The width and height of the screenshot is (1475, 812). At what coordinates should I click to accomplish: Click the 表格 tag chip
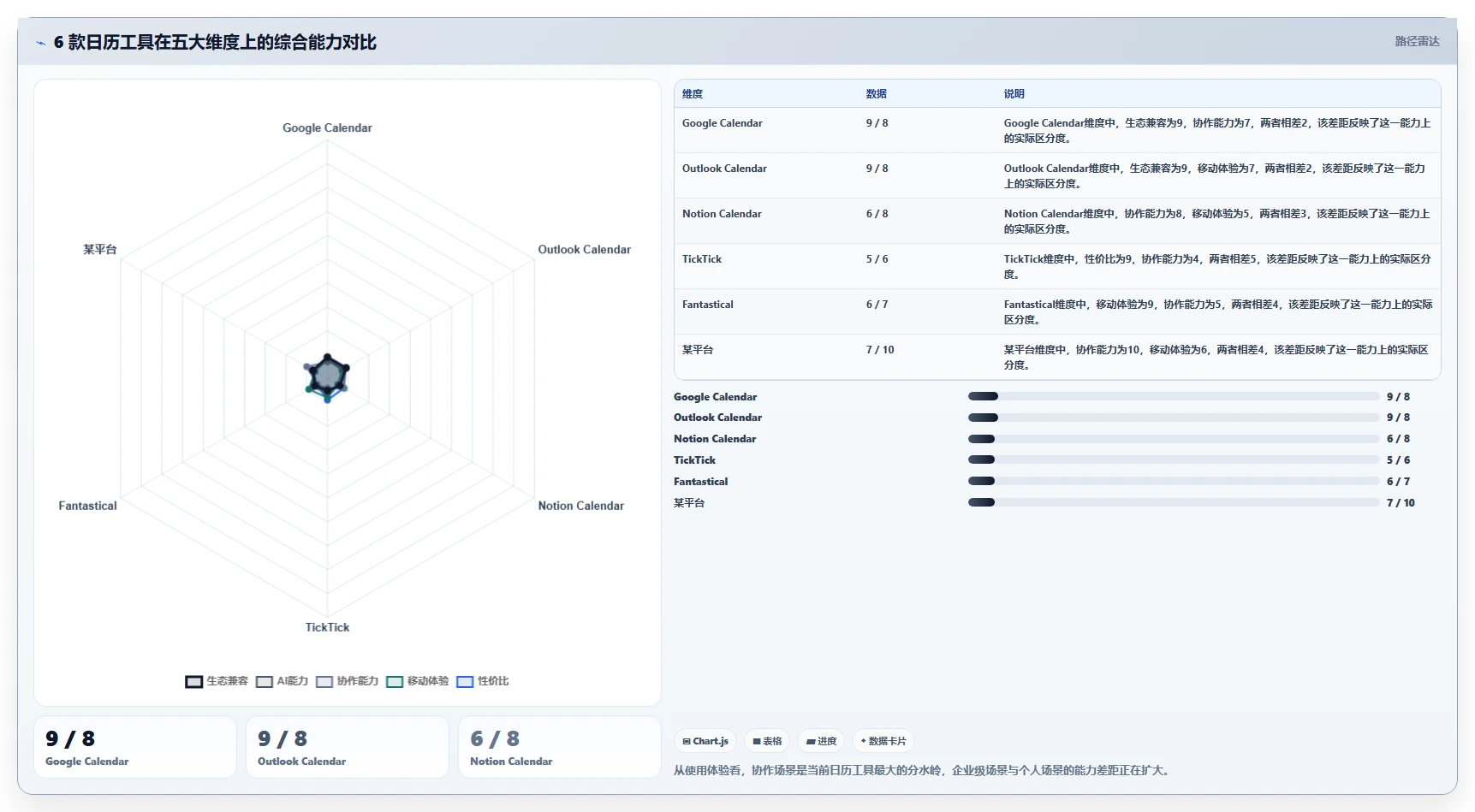coord(767,741)
